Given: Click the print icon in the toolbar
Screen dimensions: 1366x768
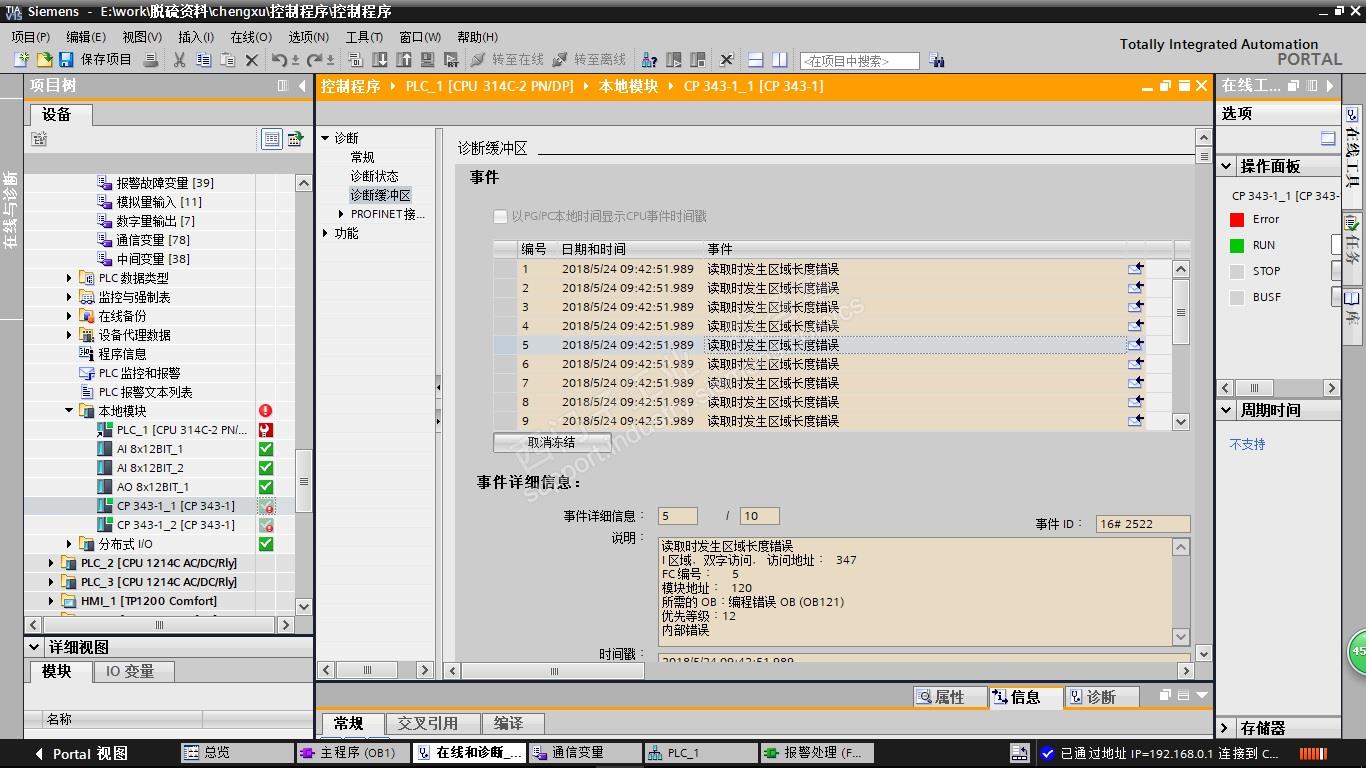Looking at the screenshot, I should (151, 60).
